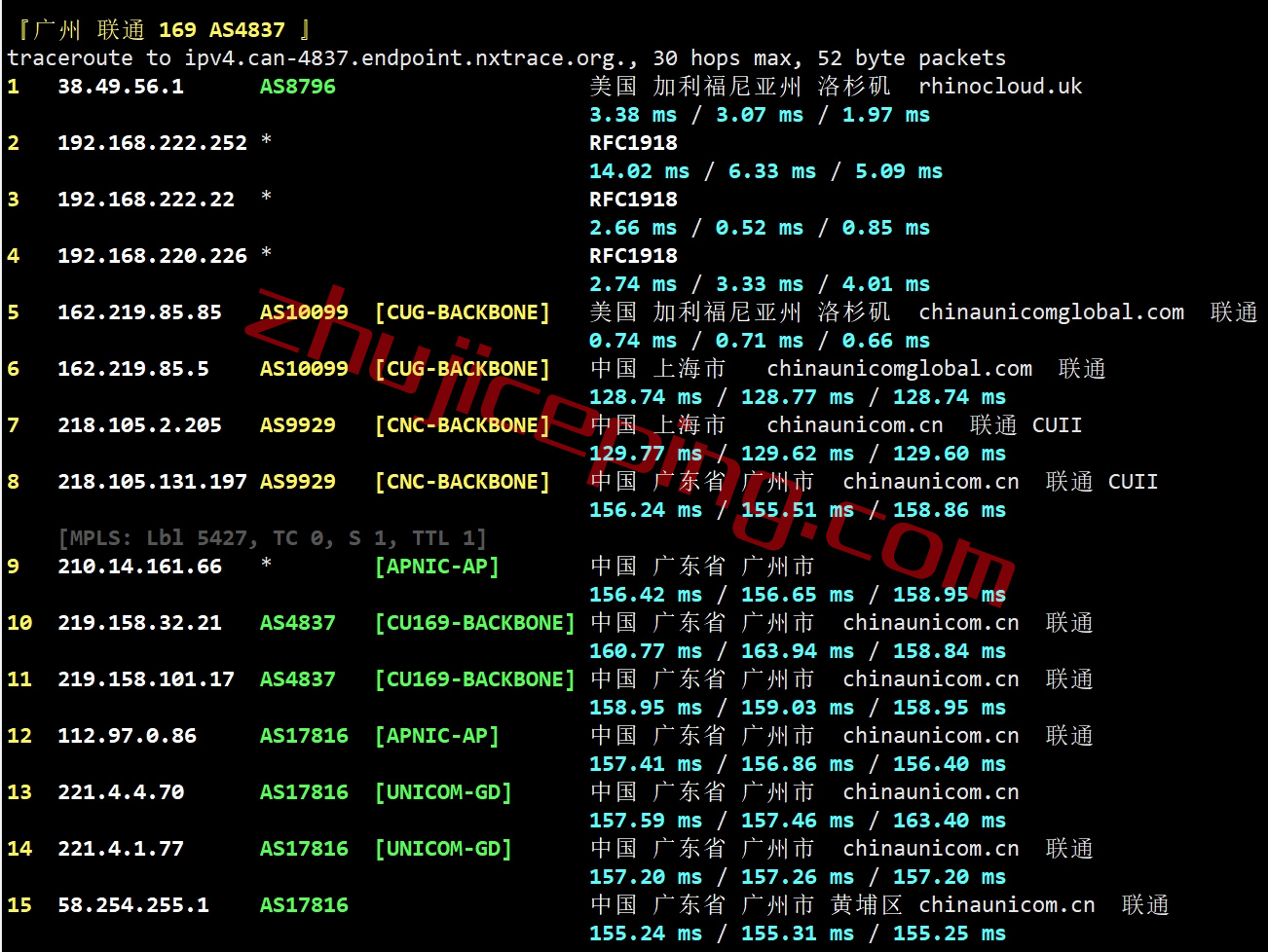Select the IP address '219.158.32.21'

[x=139, y=623]
